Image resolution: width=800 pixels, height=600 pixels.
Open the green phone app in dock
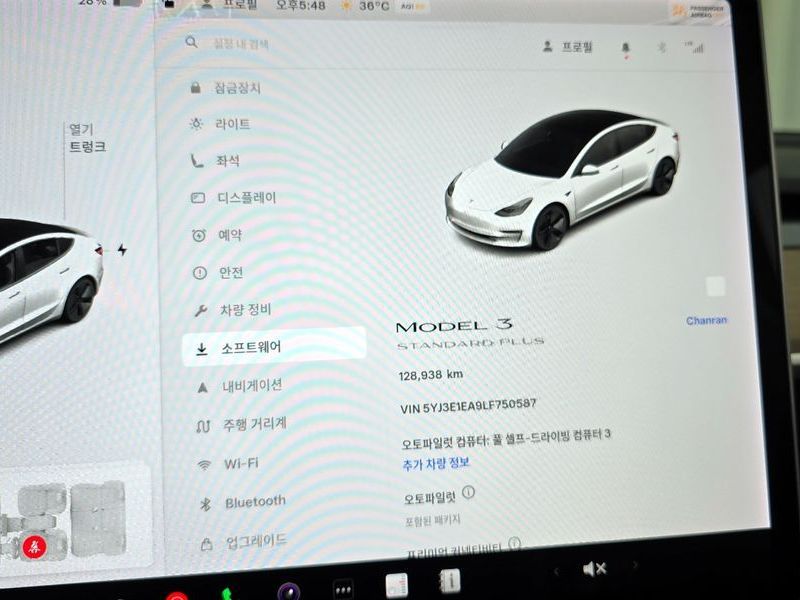pyautogui.click(x=226, y=594)
